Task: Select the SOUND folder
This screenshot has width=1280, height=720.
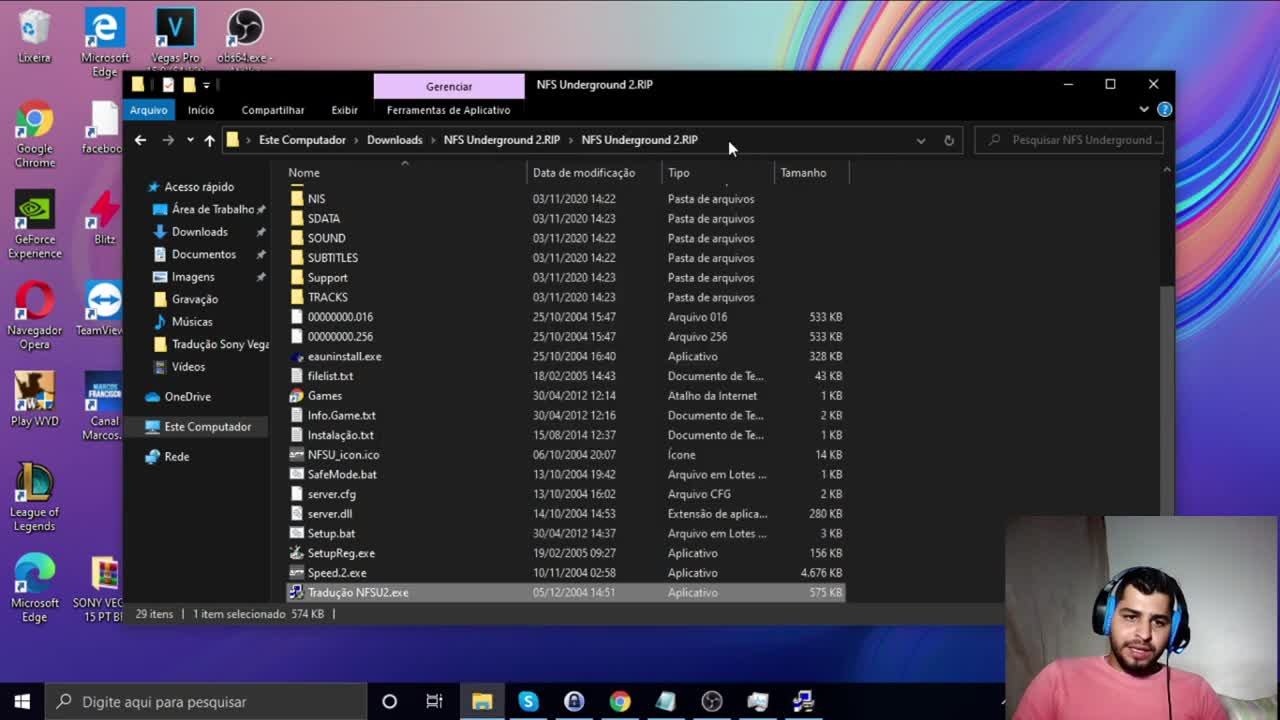Action: 326,238
